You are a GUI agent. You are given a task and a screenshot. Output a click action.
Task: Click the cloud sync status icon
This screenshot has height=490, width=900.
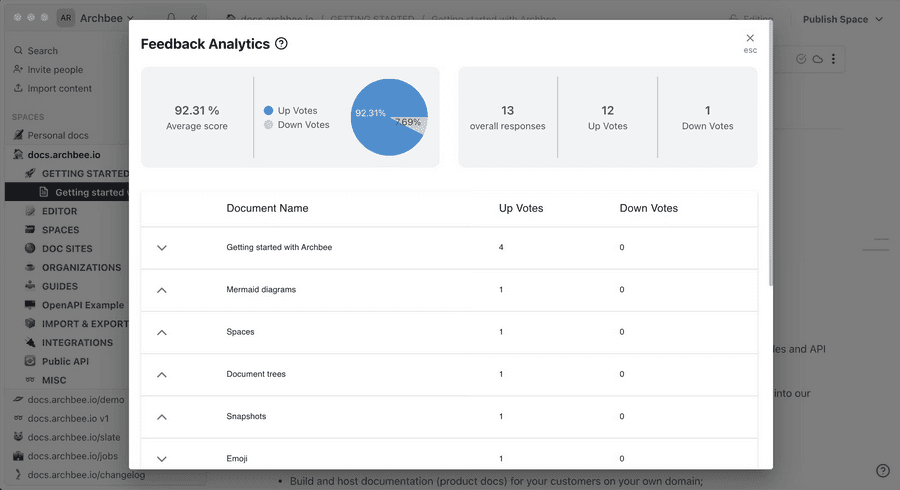pyautogui.click(x=817, y=60)
